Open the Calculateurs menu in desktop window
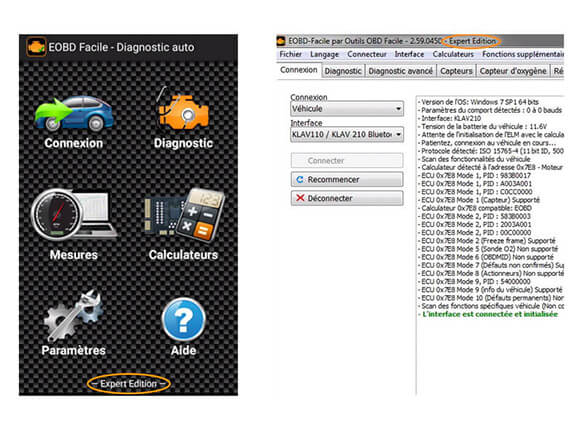This screenshot has width=580, height=438. [x=453, y=54]
